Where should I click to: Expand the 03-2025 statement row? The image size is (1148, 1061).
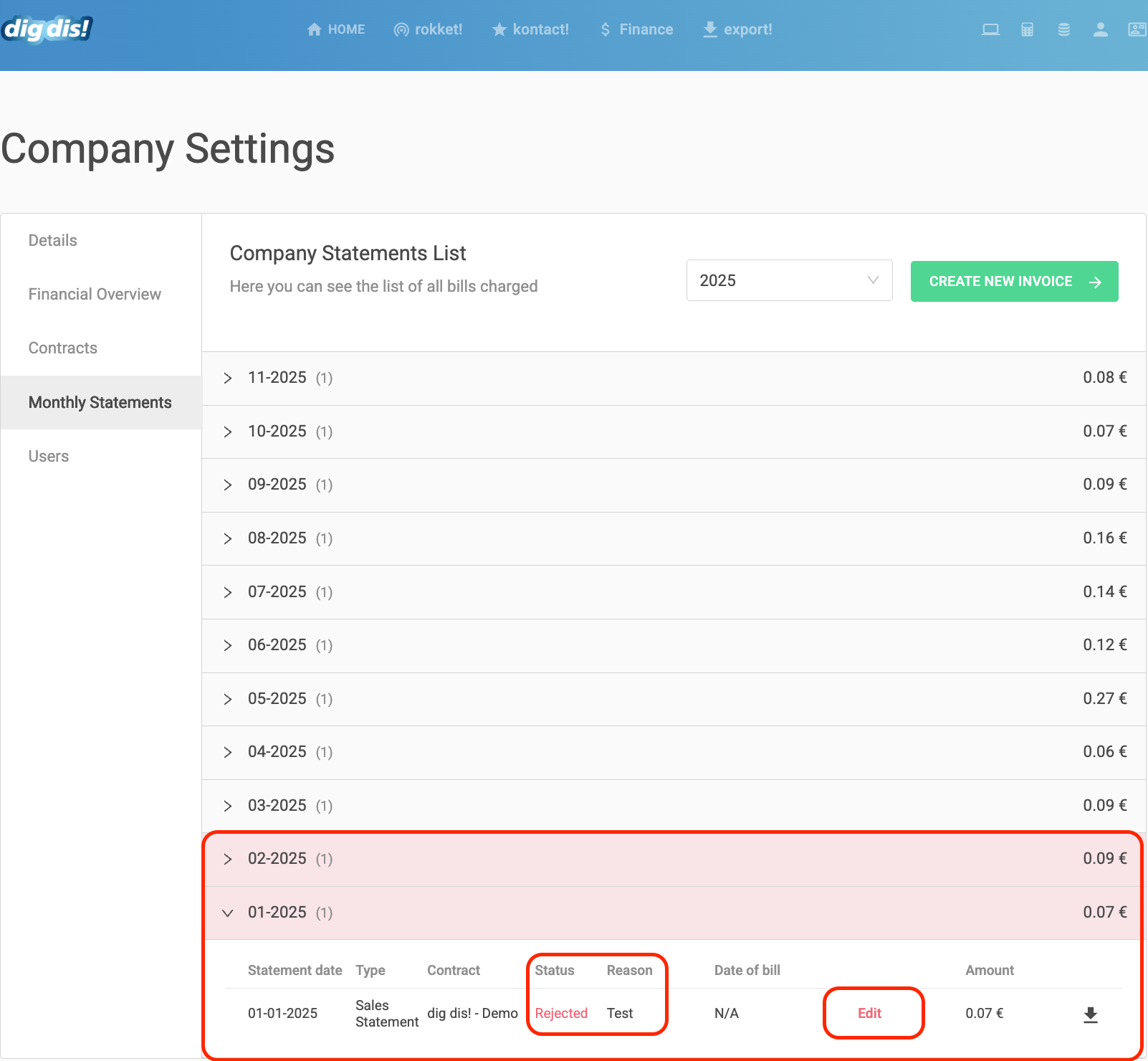click(x=674, y=807)
